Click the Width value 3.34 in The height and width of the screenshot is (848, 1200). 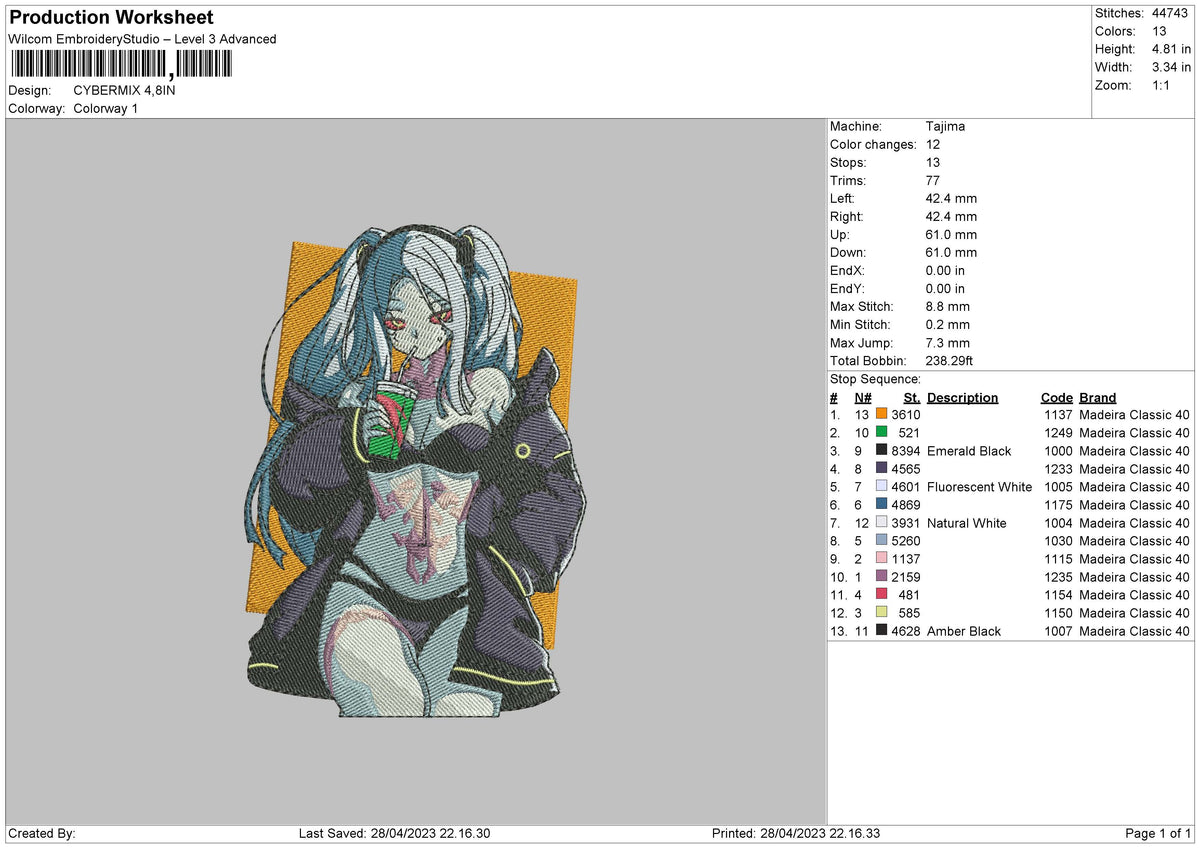[1171, 67]
